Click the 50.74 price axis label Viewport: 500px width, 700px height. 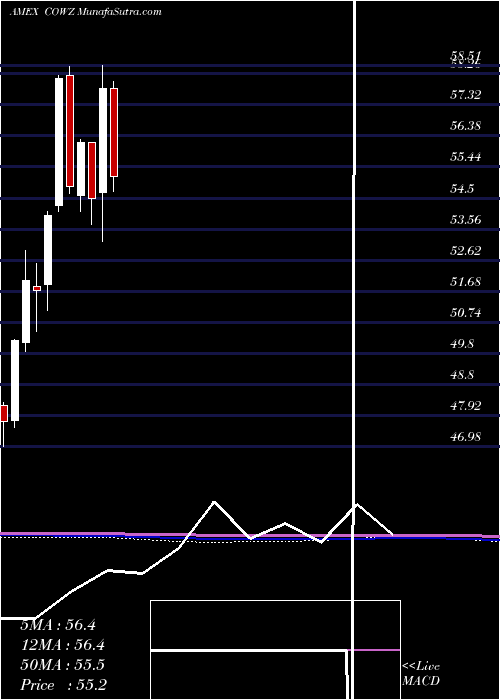(x=466, y=312)
